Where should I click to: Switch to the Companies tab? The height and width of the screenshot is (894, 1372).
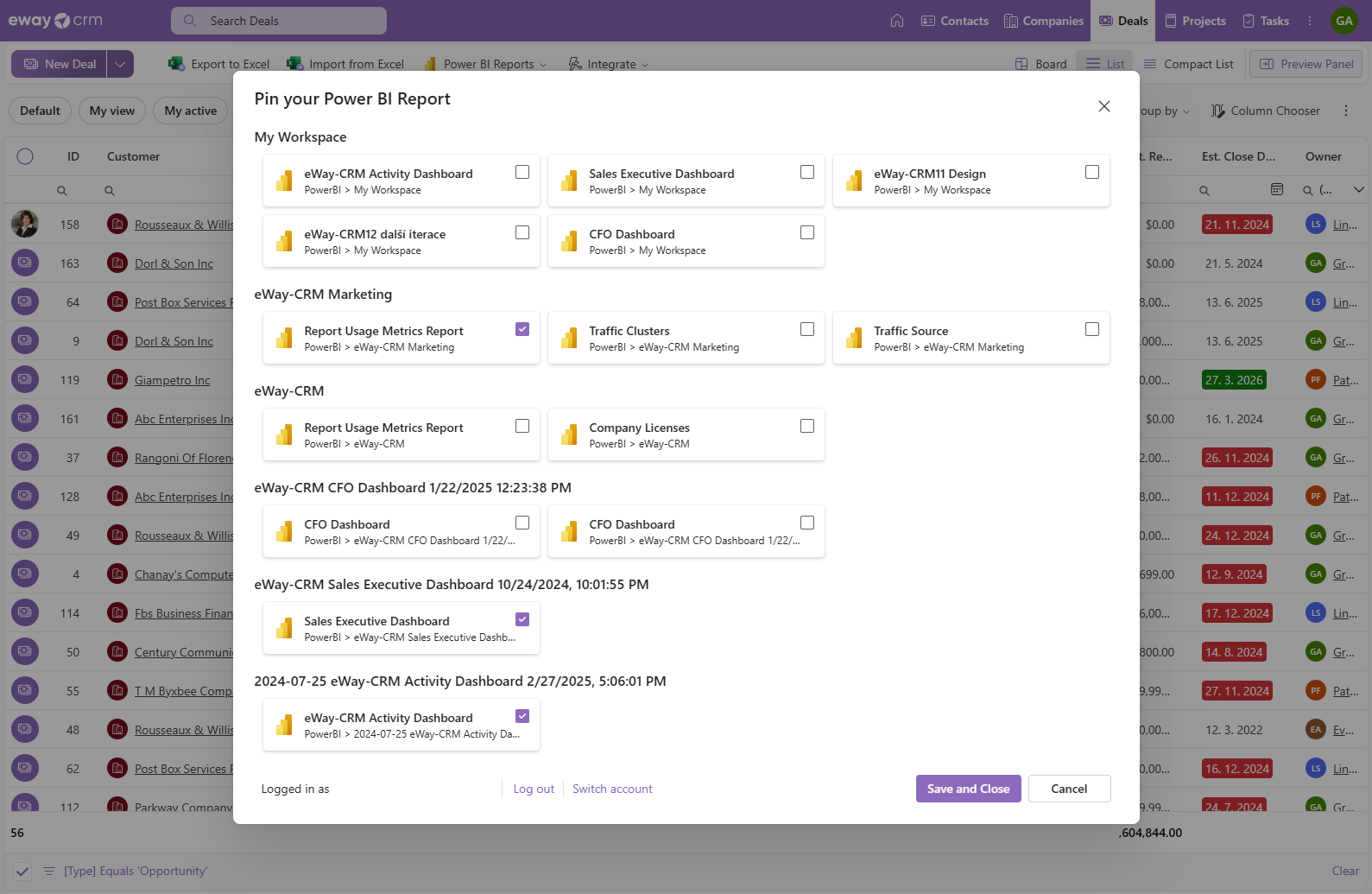[x=1044, y=21]
